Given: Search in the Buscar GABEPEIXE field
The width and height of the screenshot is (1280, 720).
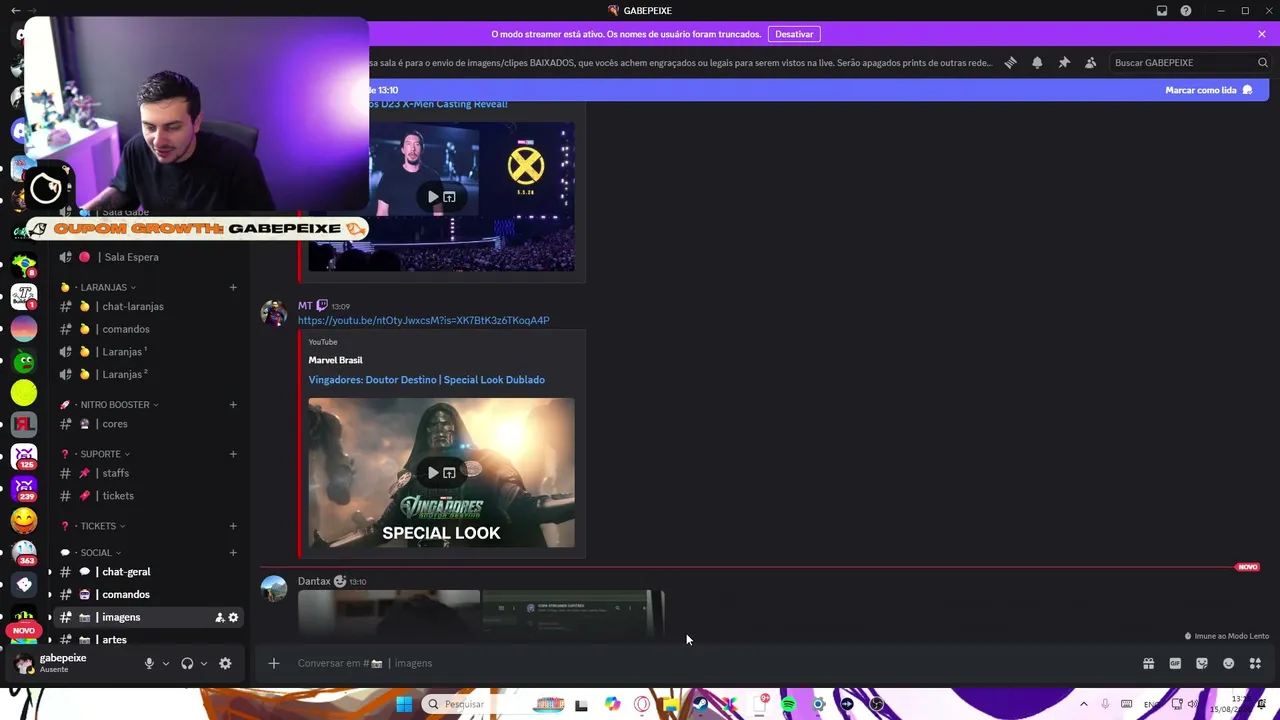Looking at the screenshot, I should (1190, 63).
